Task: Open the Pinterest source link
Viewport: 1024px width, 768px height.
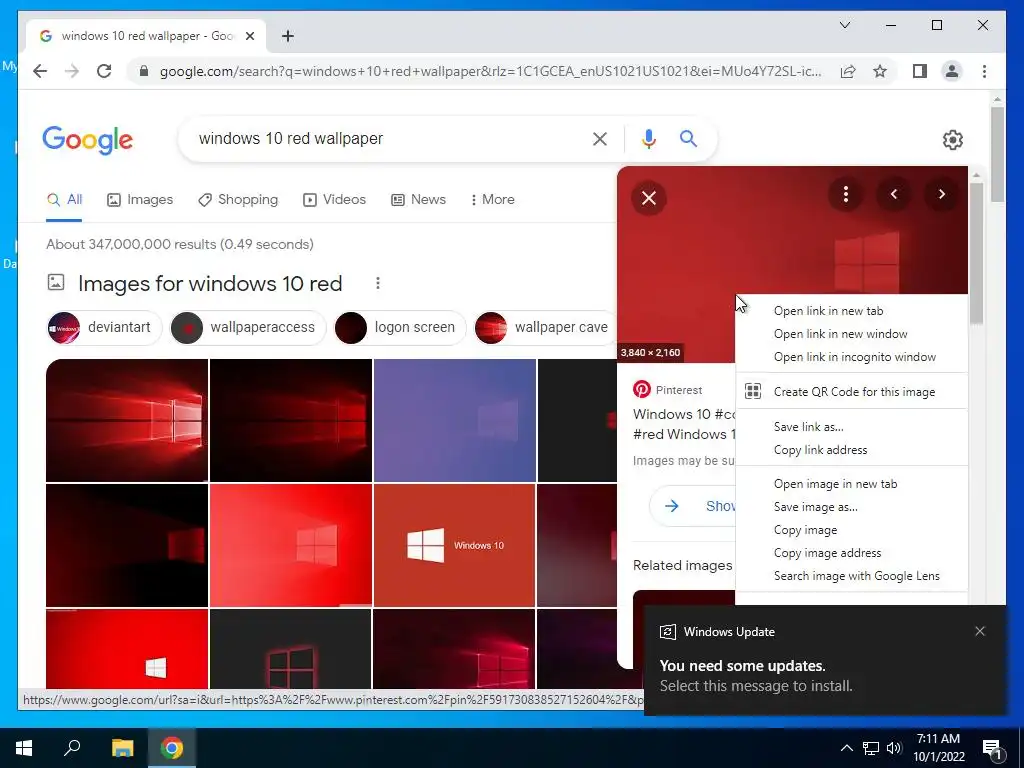Action: (x=668, y=390)
